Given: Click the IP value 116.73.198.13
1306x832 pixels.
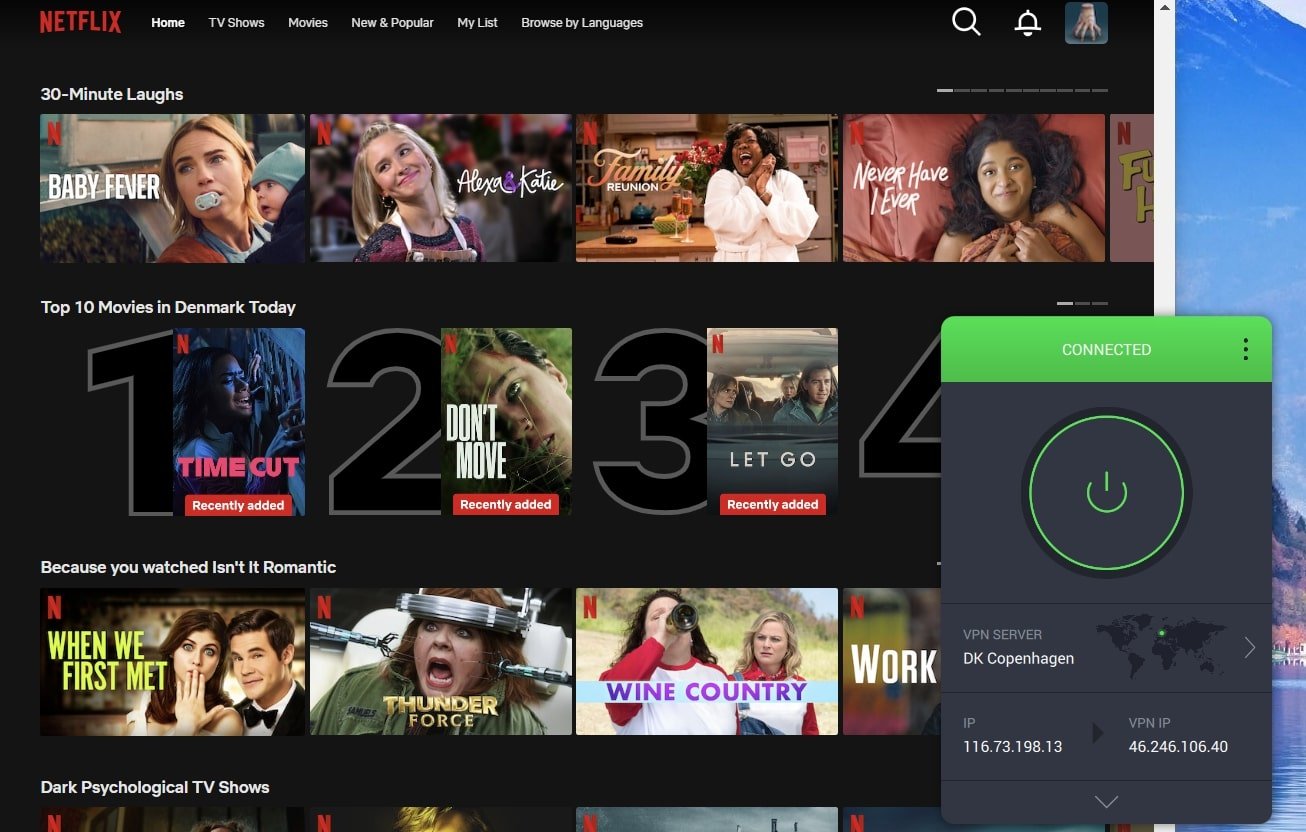Looking at the screenshot, I should [1012, 747].
